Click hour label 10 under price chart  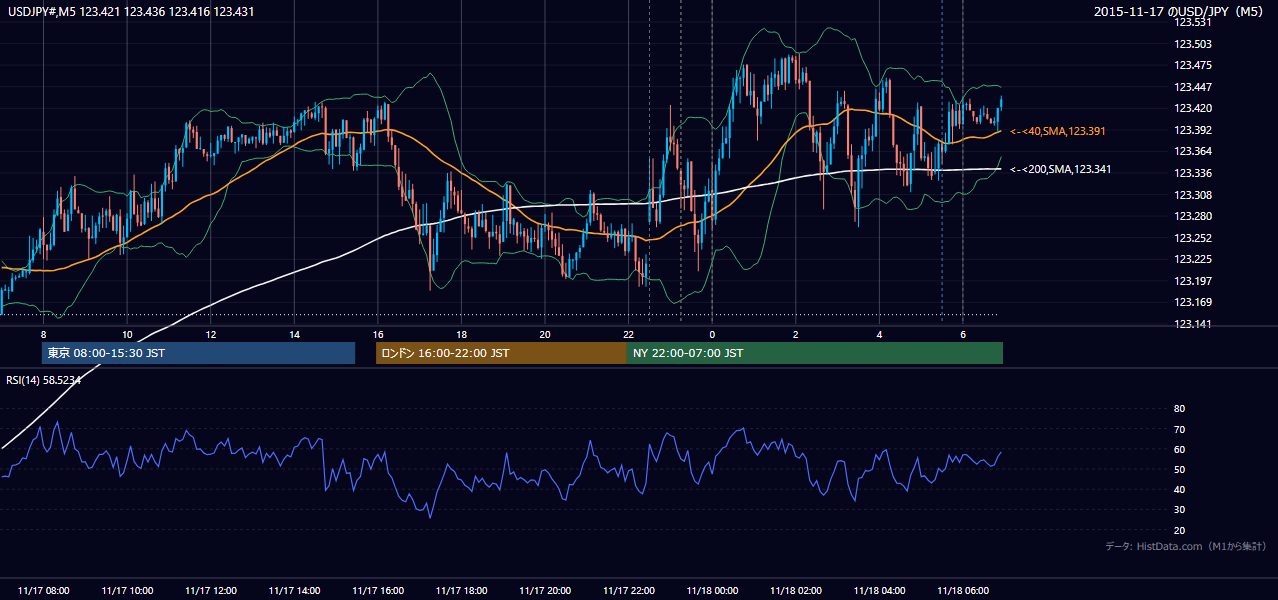pos(127,334)
